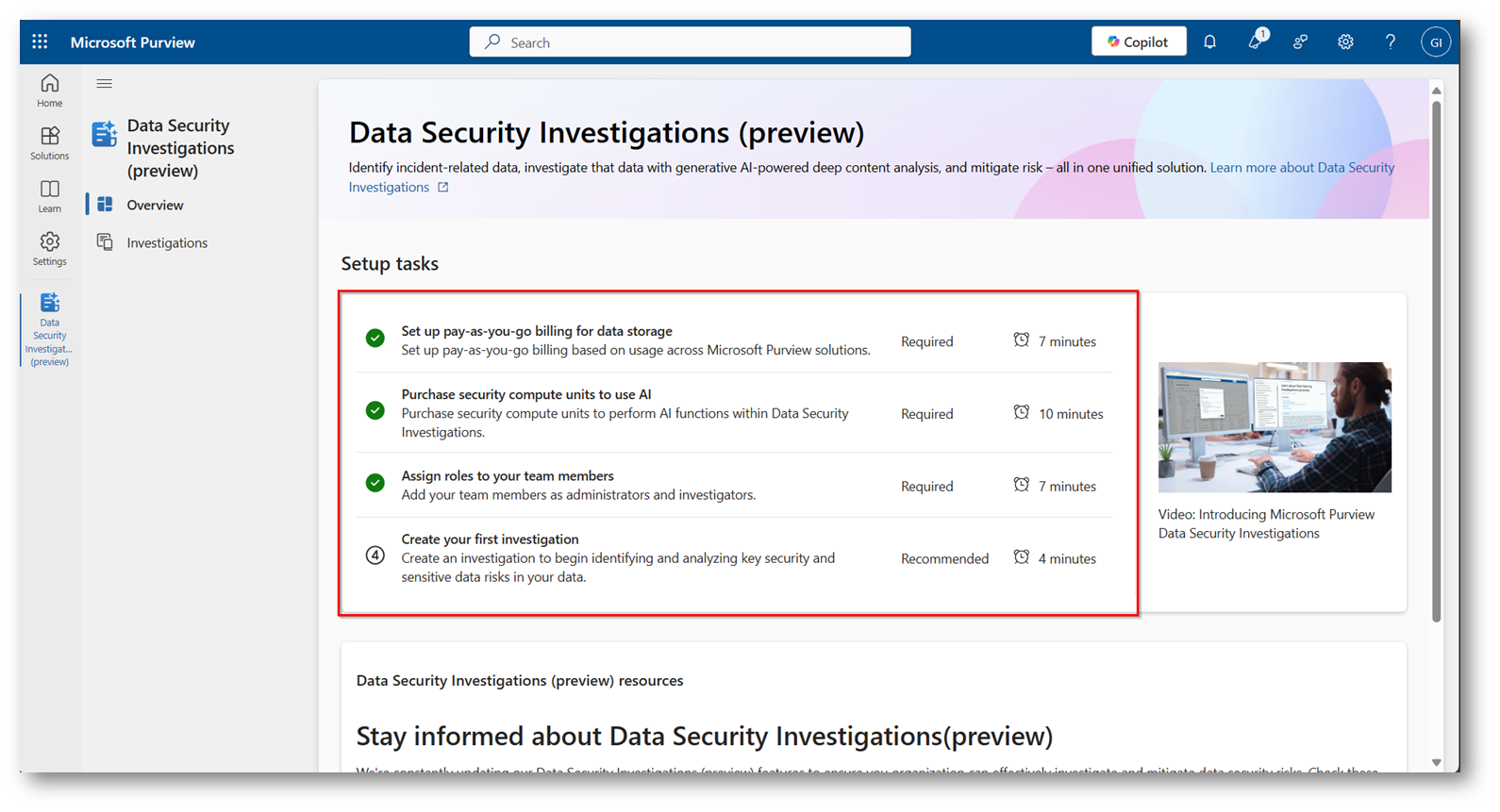
Task: Click checkmark for Assign roles task
Action: [375, 483]
